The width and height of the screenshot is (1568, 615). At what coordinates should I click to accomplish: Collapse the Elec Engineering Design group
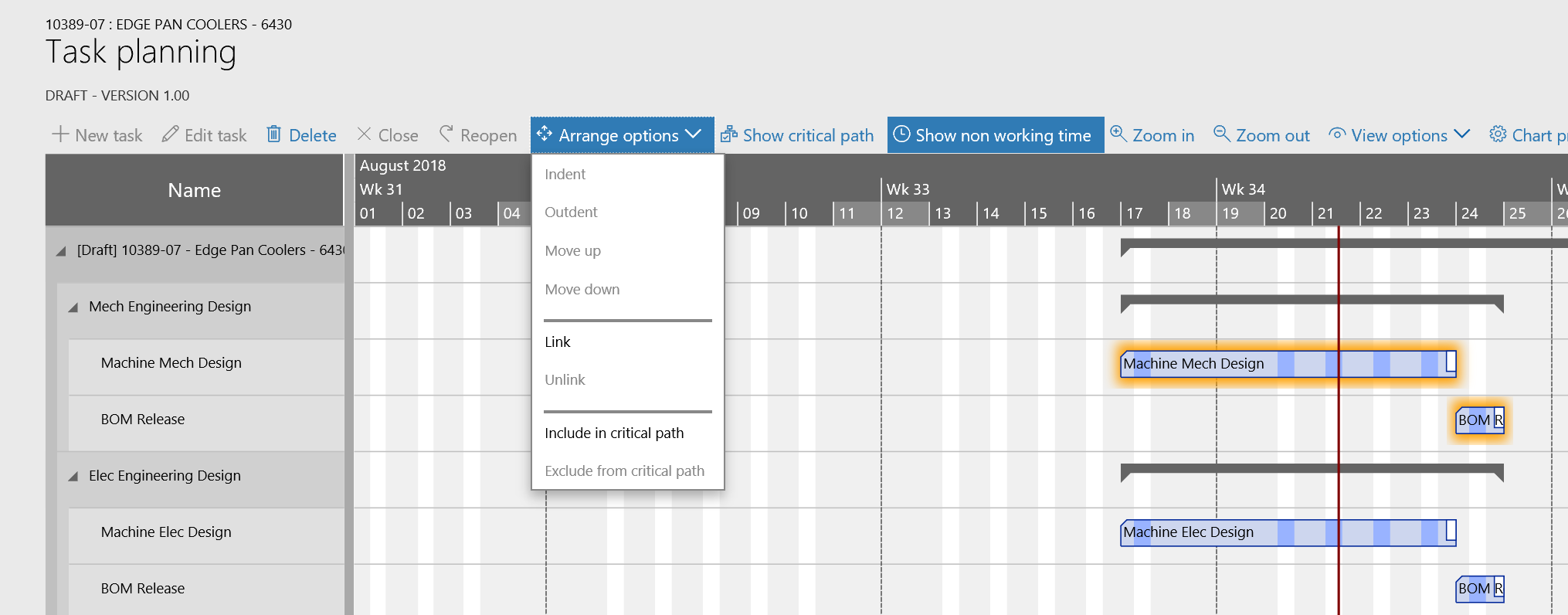tap(72, 475)
